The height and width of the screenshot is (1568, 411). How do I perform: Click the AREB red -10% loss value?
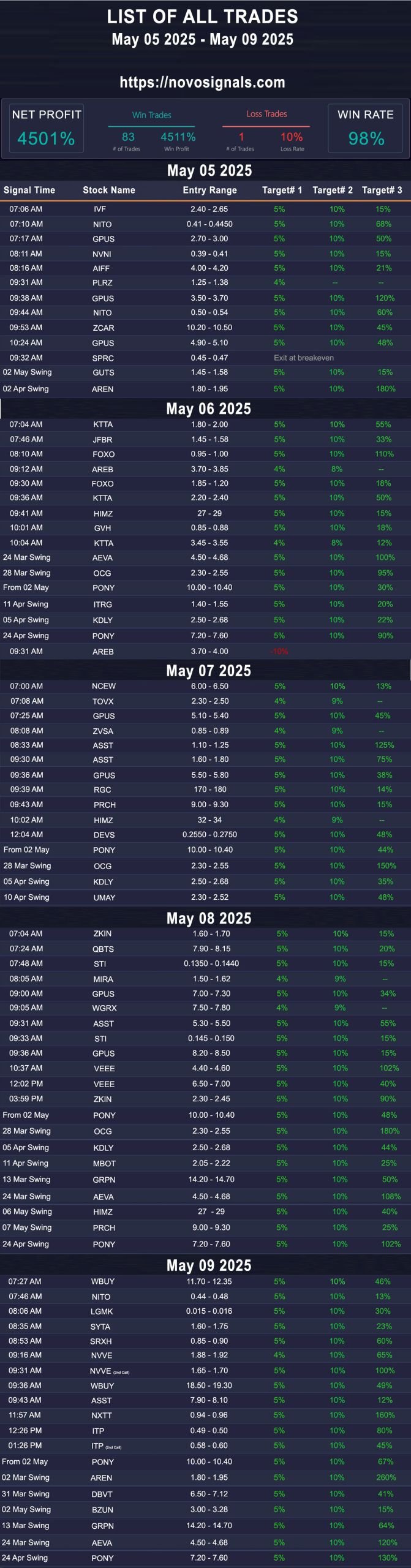[279, 651]
